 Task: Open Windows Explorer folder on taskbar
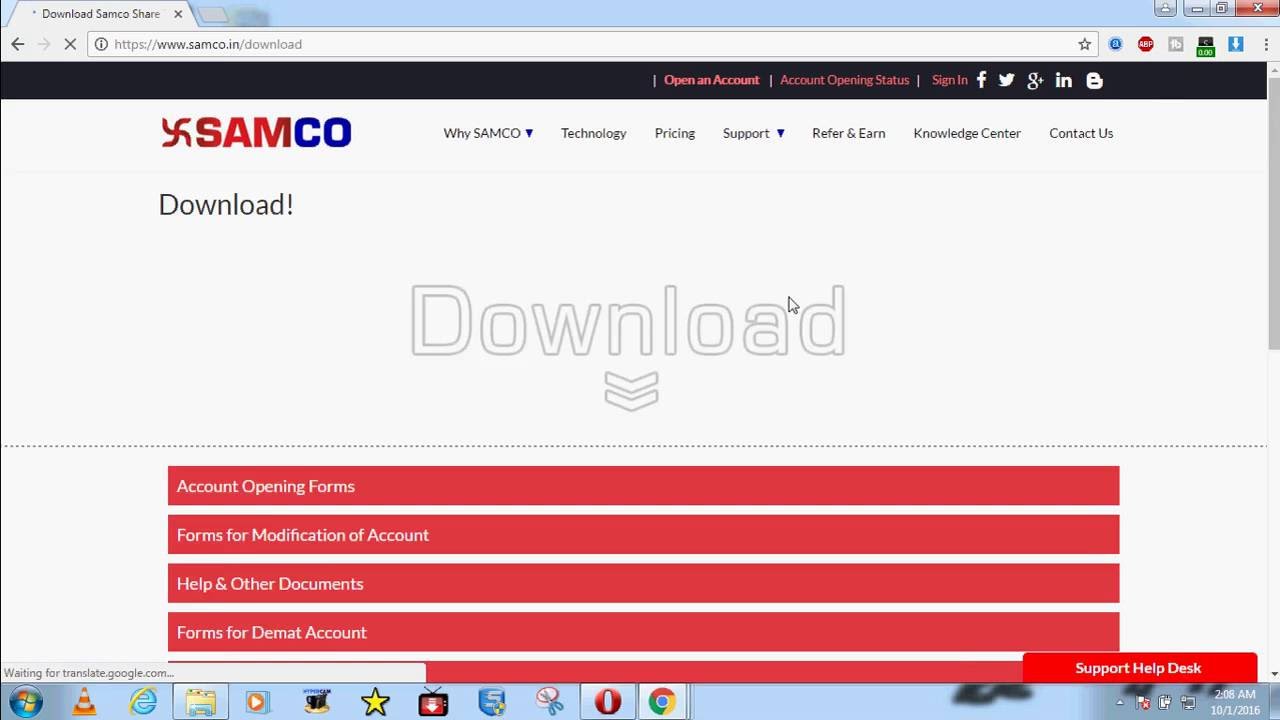201,702
